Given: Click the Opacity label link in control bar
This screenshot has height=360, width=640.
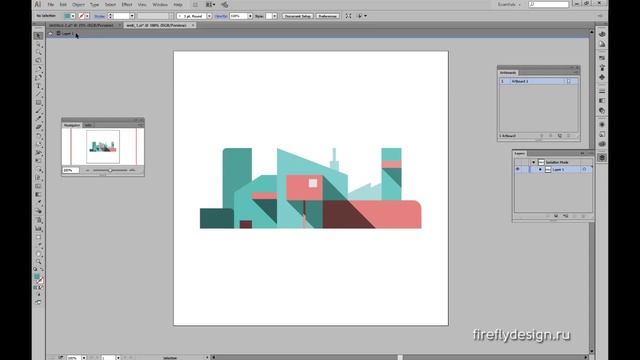Looking at the screenshot, I should [x=221, y=16].
